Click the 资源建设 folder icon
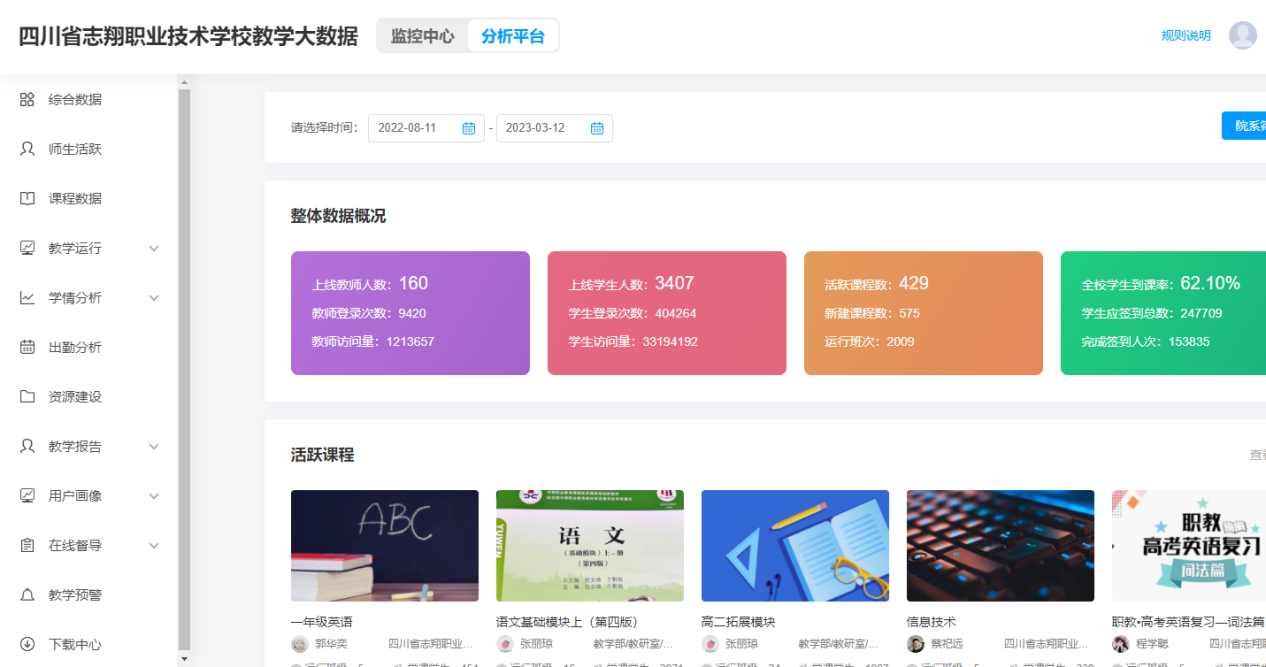Image resolution: width=1266 pixels, height=667 pixels. click(x=27, y=397)
